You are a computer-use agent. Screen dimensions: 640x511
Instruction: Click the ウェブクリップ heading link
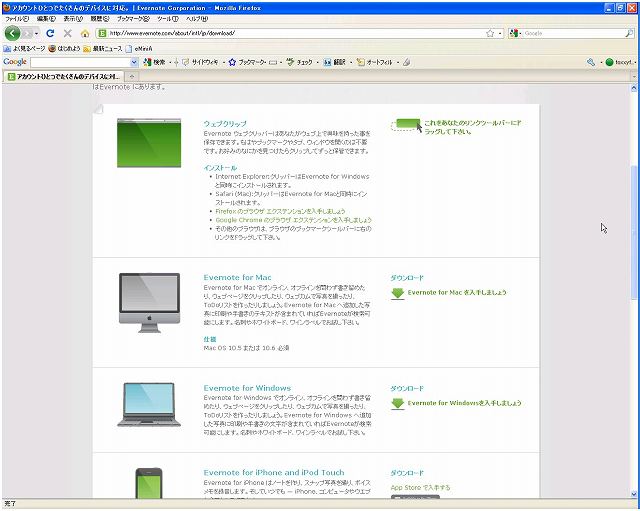[225, 124]
